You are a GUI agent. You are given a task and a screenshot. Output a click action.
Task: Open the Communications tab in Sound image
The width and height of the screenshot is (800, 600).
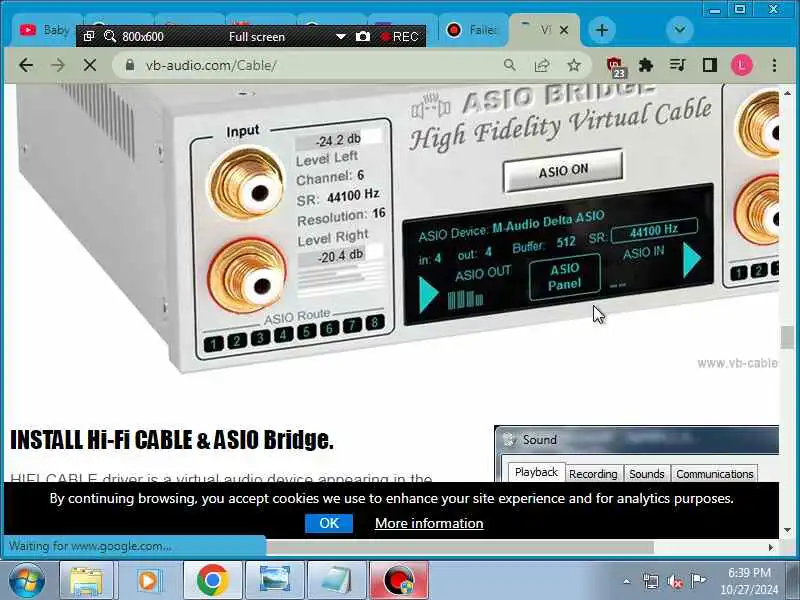click(714, 474)
